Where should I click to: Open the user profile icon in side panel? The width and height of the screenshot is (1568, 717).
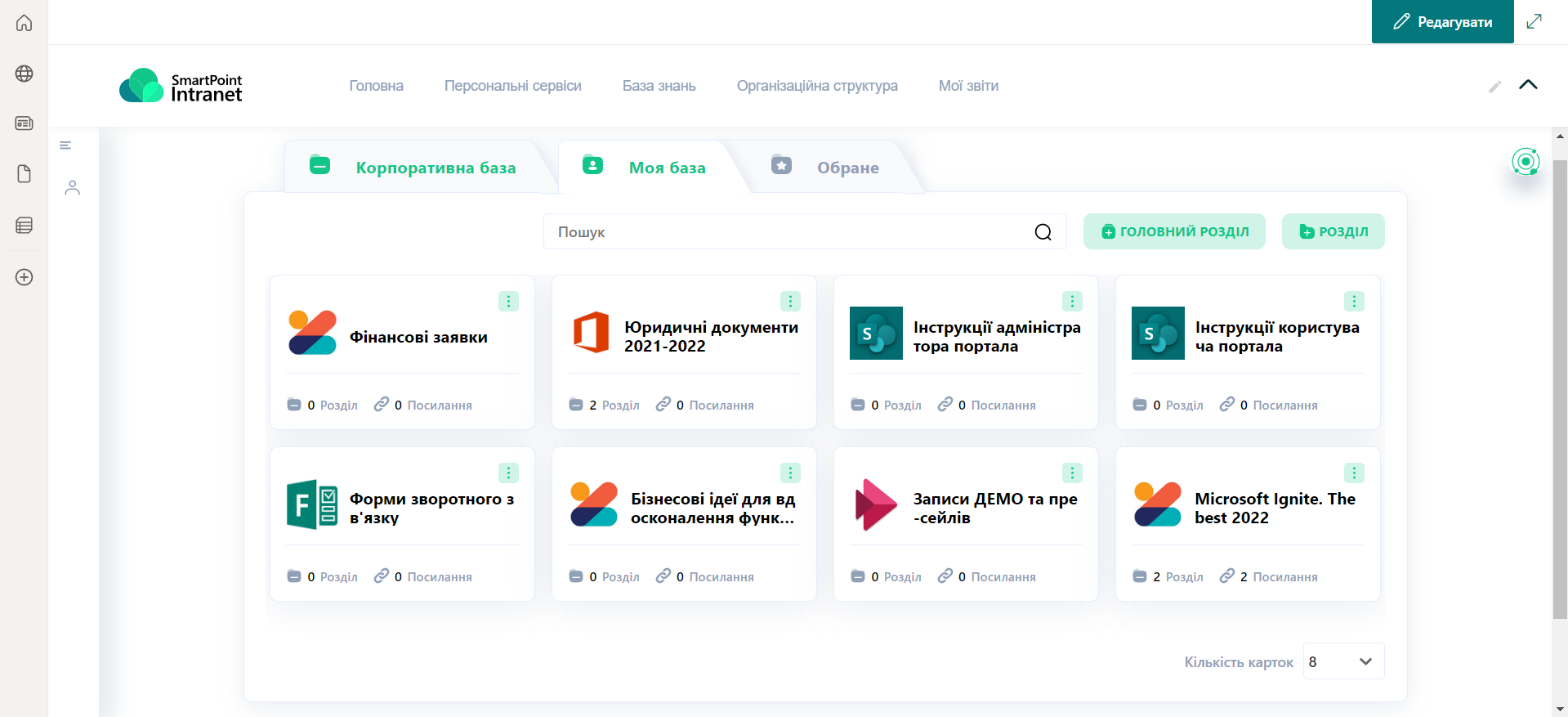[x=73, y=188]
